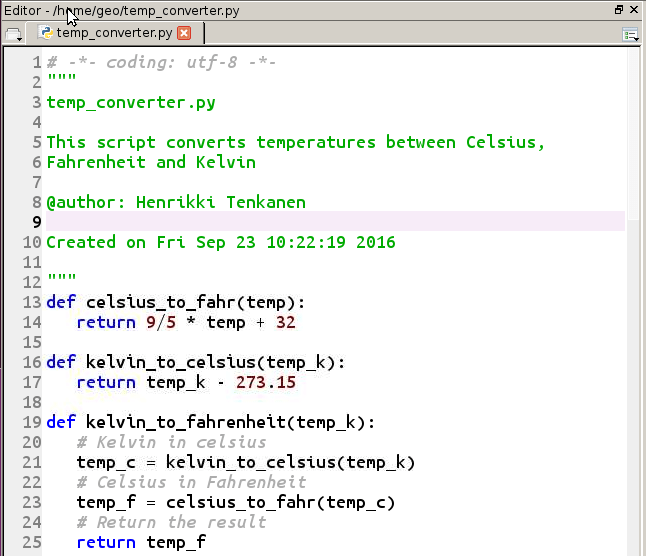
Task: Click 'temp_f = celsius_to_fahr(temp_c)' line
Action: coord(236,502)
